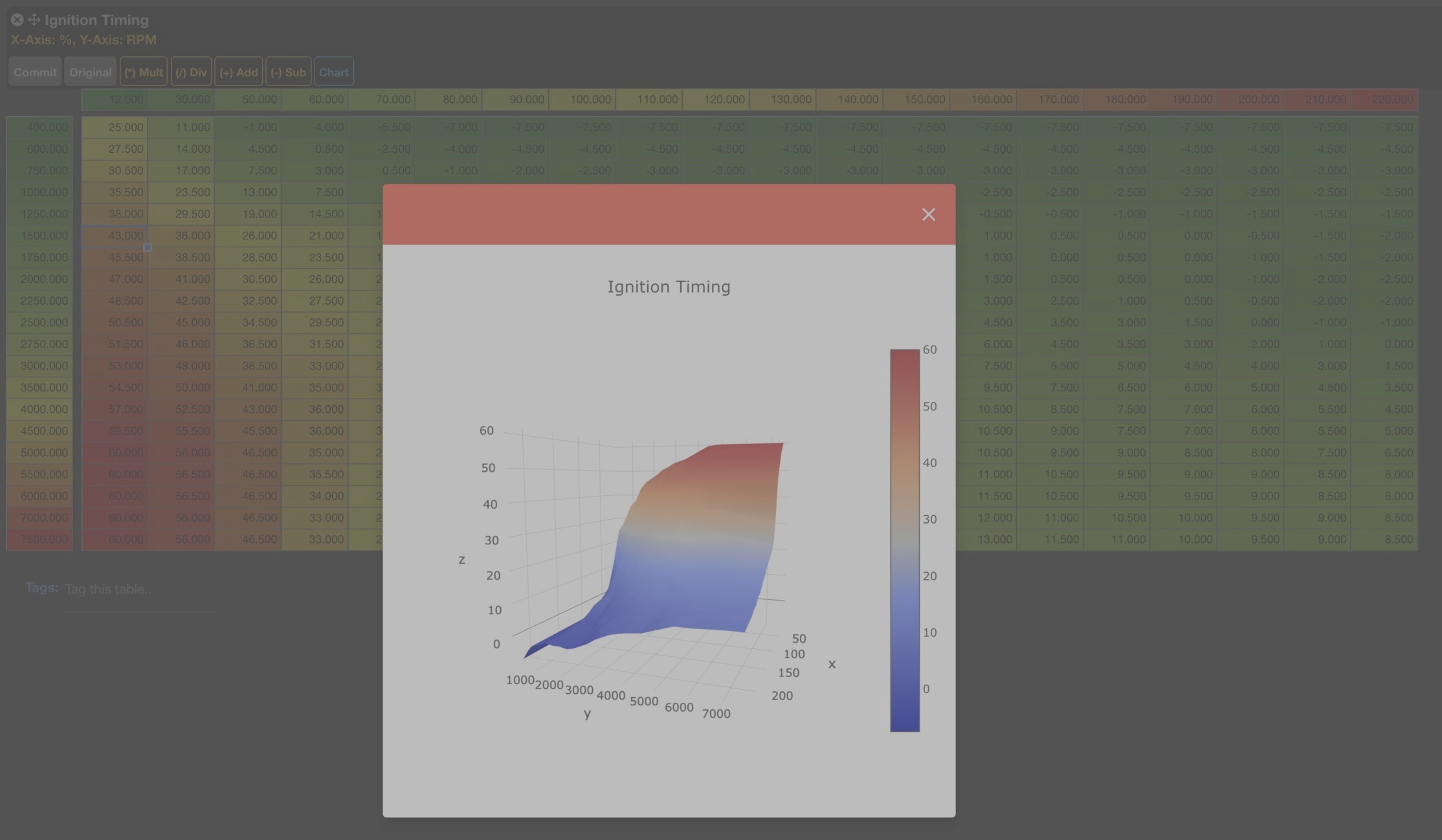Click the (*) Mult button

click(143, 72)
